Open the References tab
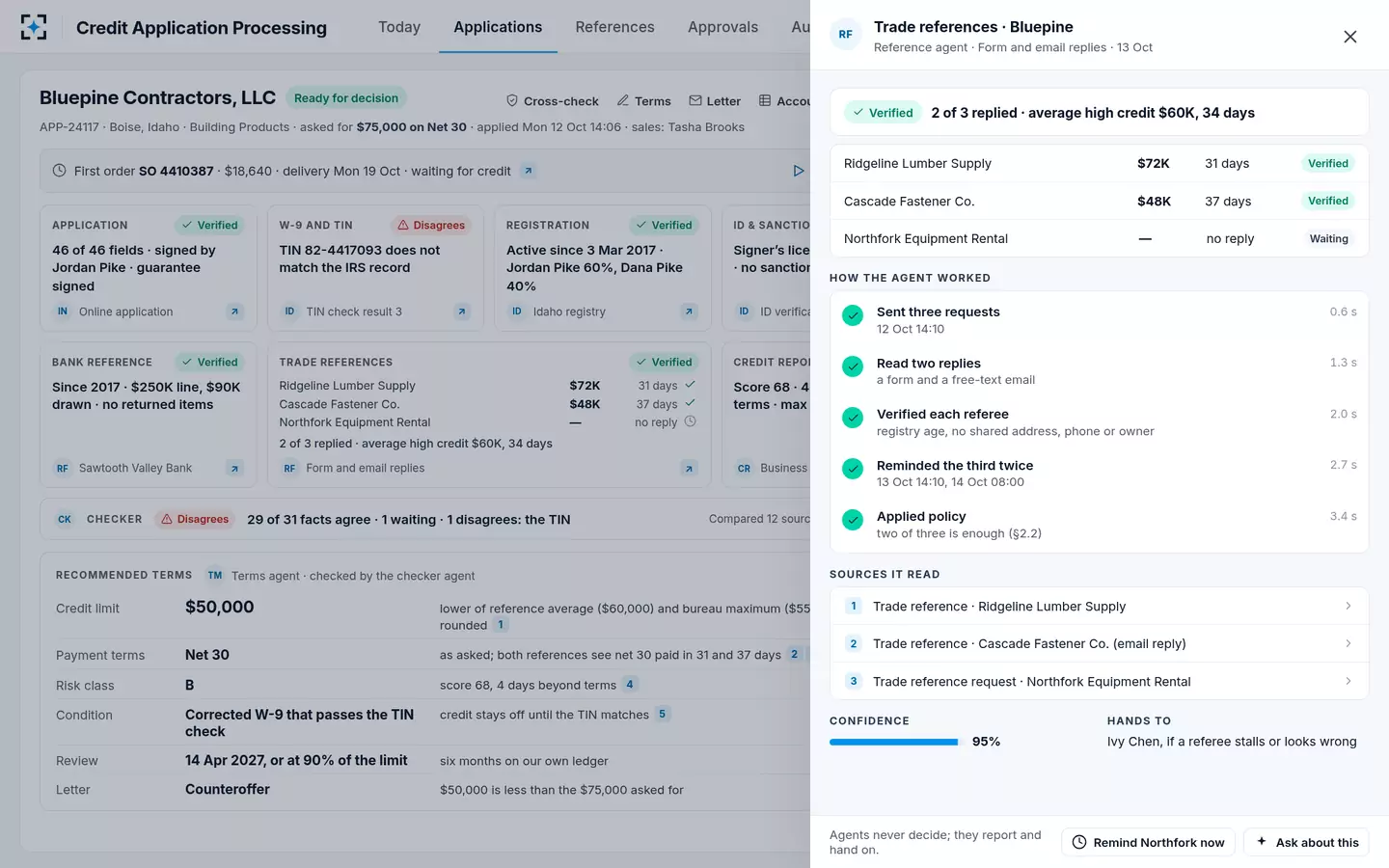1389x868 pixels. coord(614,27)
